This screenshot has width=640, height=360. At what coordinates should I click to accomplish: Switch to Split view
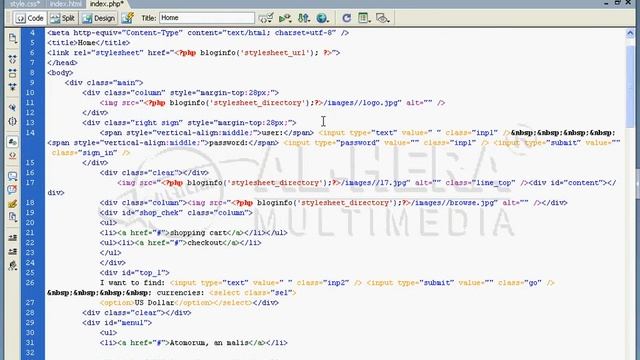click(63, 18)
